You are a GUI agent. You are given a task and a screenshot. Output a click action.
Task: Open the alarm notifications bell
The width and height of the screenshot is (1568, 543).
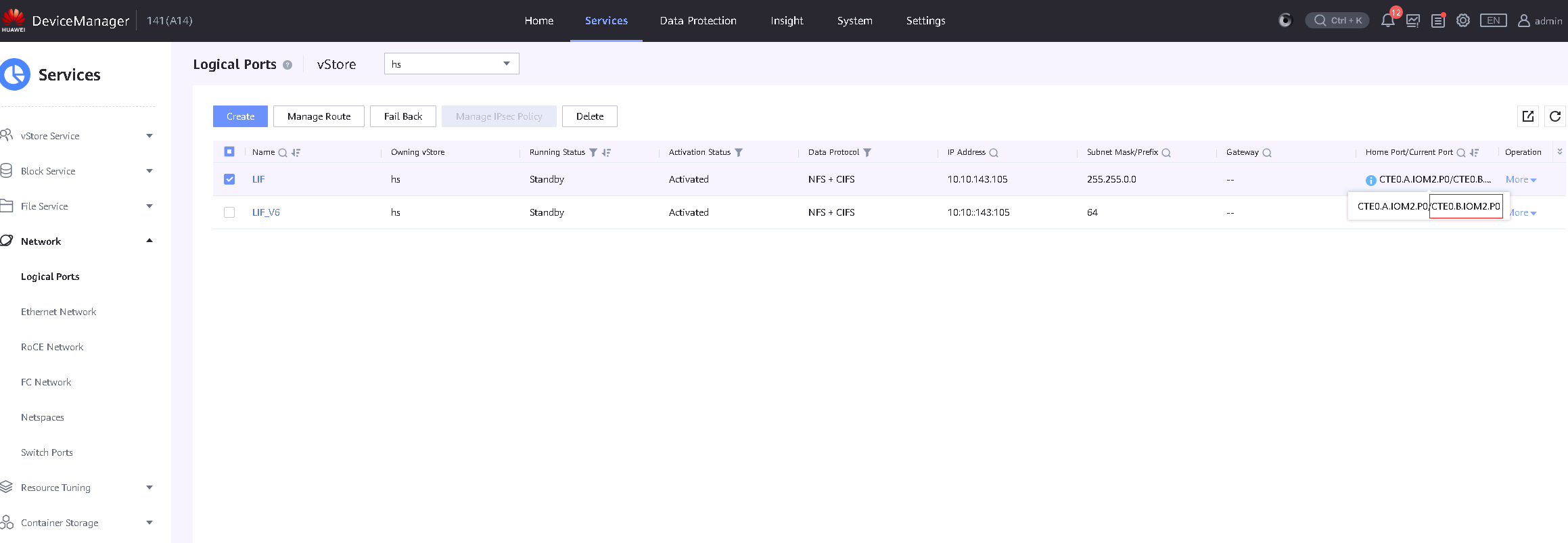coord(1387,20)
